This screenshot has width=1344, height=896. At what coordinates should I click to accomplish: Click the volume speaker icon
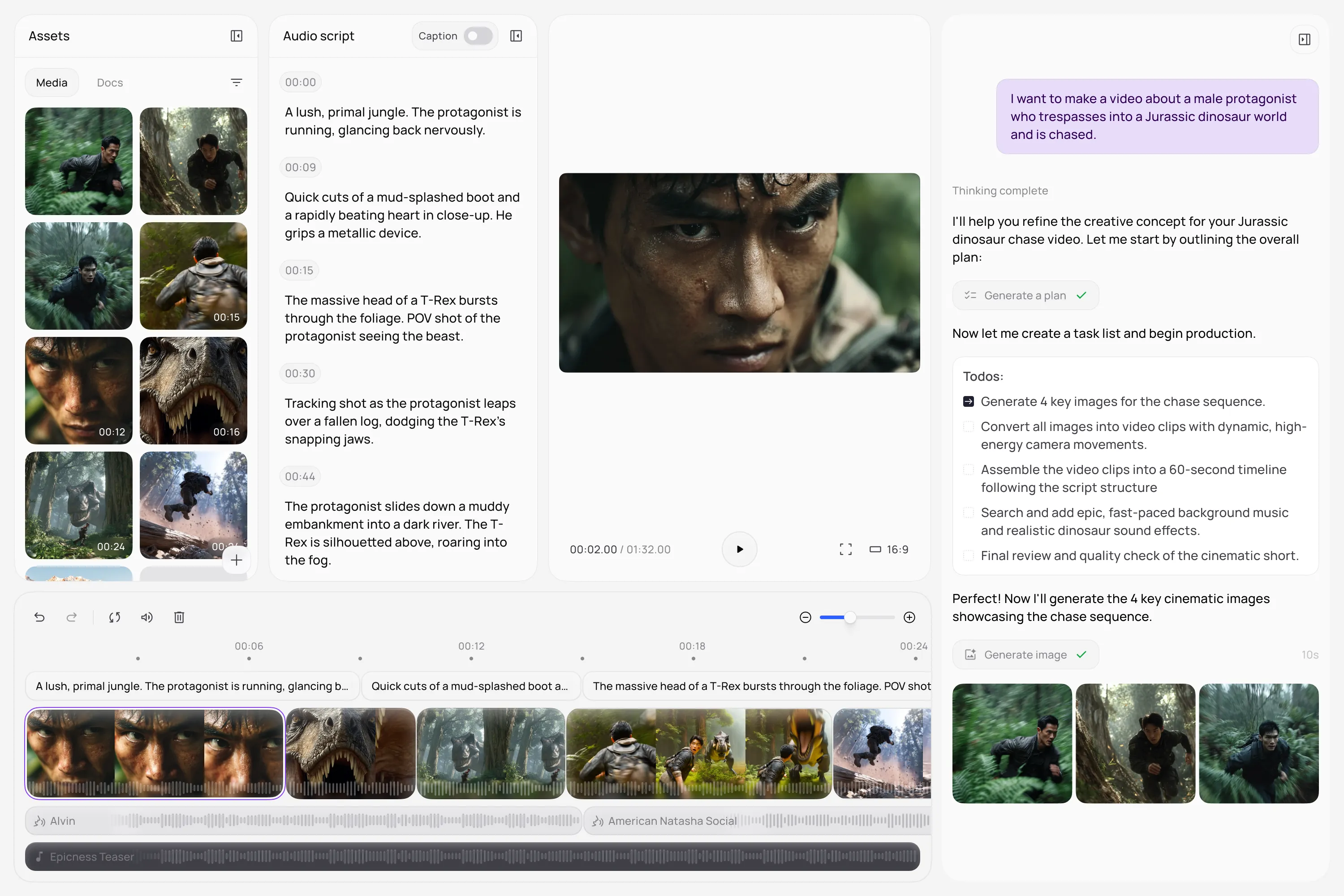[147, 617]
